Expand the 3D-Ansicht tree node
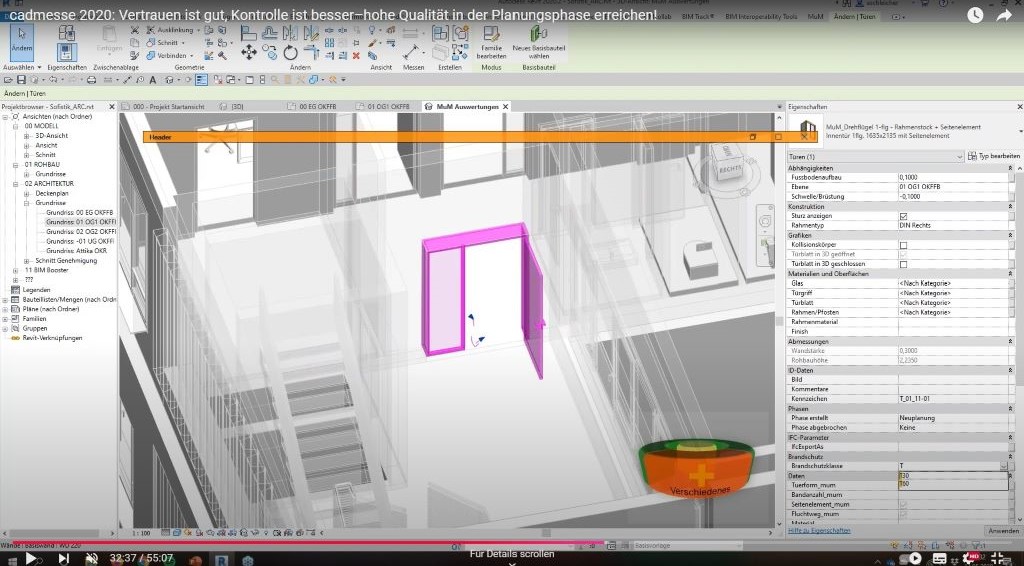The image size is (1024, 566). click(27, 135)
